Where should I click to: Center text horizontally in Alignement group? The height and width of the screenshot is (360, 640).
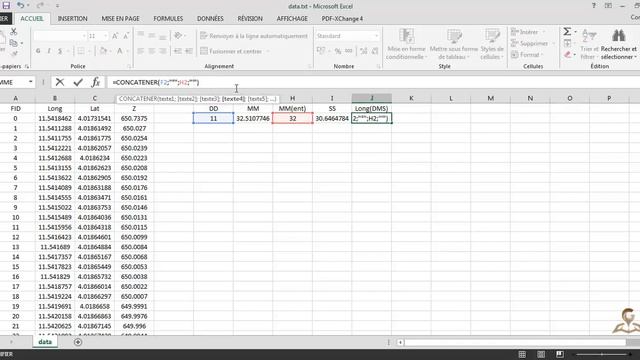151,51
